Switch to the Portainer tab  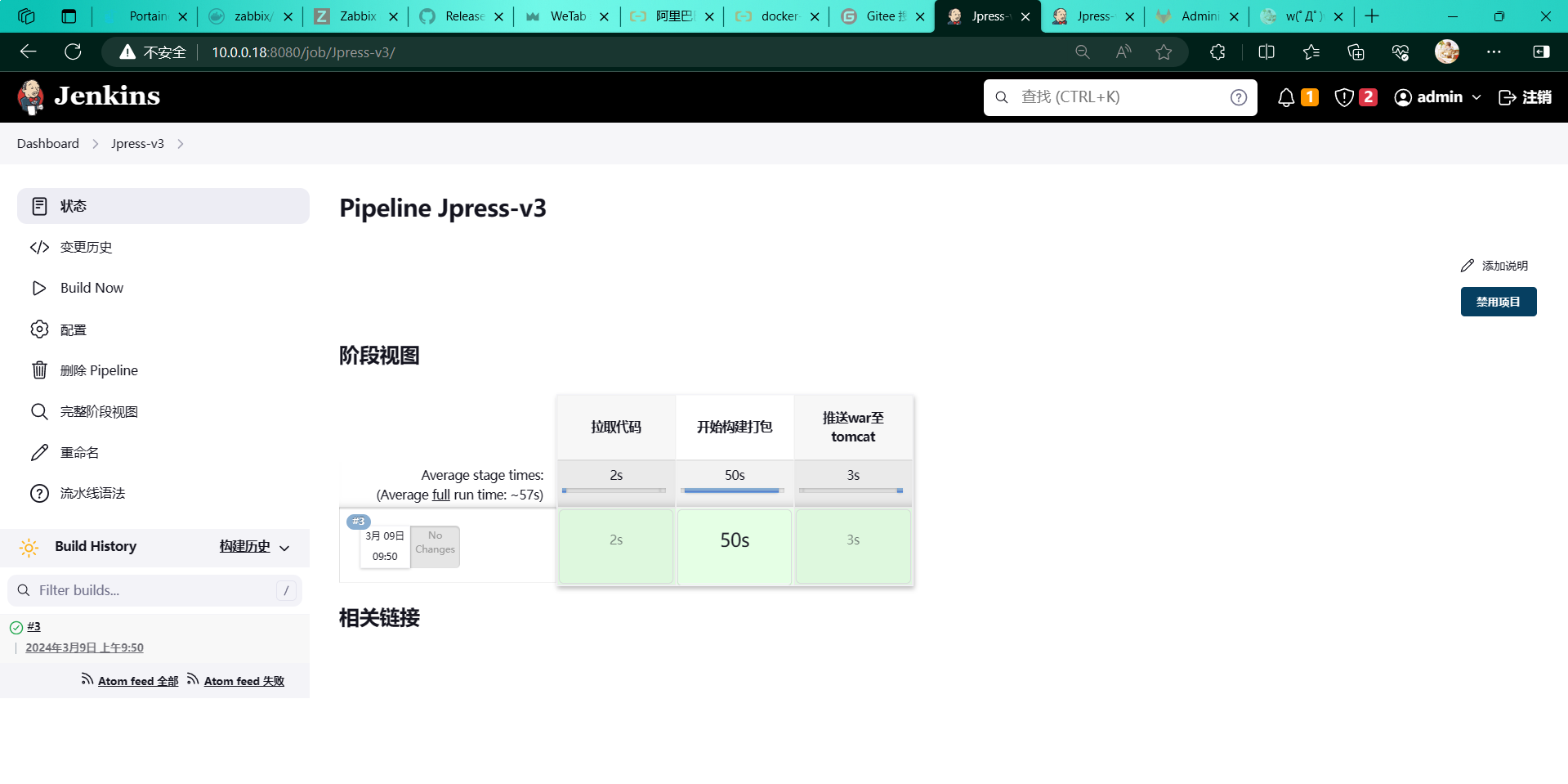[x=145, y=16]
